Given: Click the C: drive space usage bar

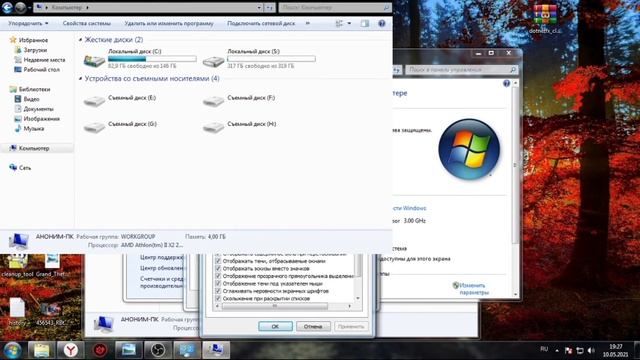Looking at the screenshot, I should (x=152, y=59).
